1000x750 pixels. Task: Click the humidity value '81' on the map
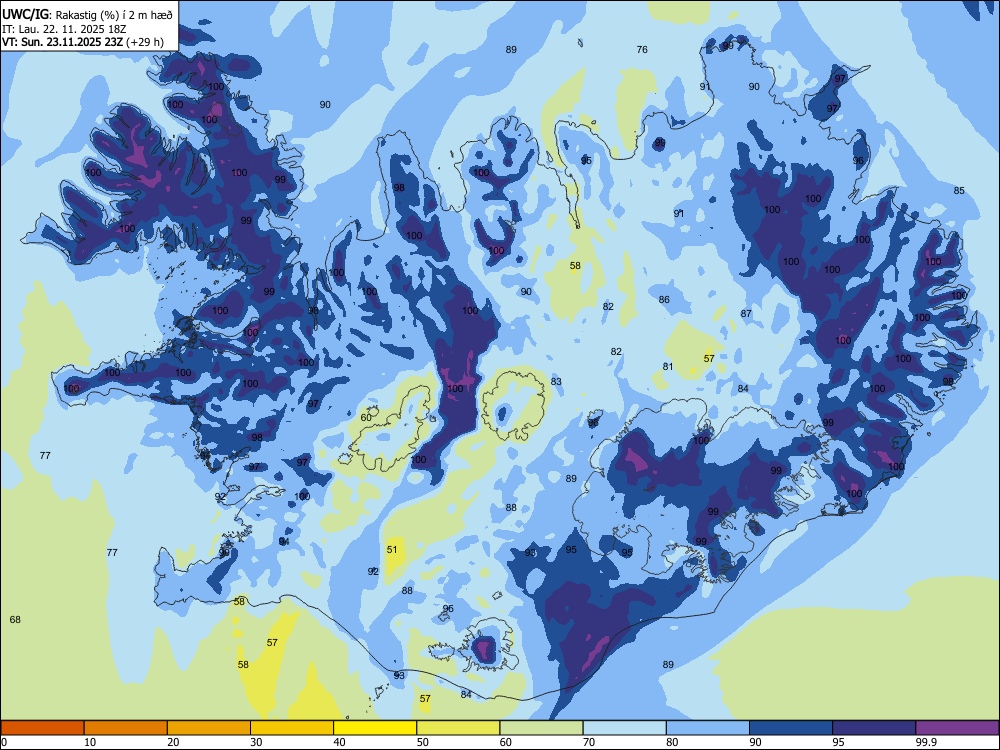[668, 367]
